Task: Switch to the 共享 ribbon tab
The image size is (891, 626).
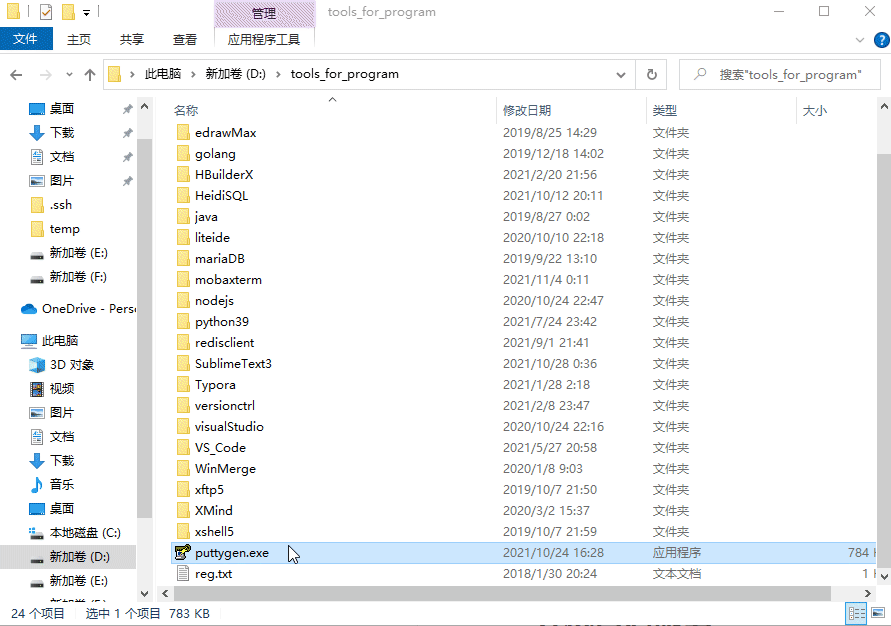Action: click(x=132, y=39)
